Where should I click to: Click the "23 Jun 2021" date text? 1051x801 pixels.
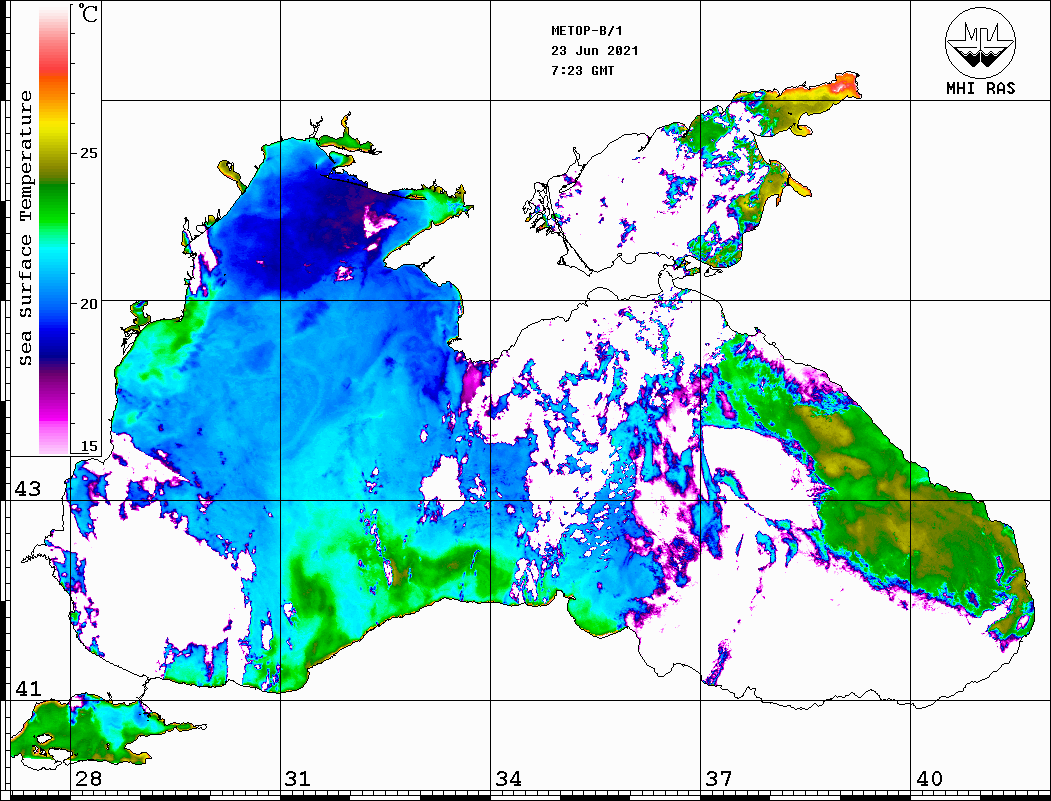click(x=595, y=51)
